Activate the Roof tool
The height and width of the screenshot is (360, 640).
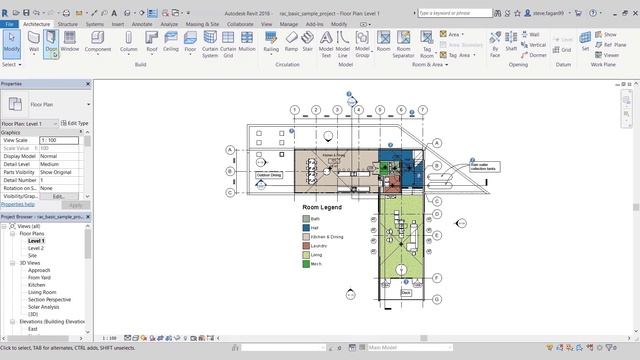(x=151, y=42)
